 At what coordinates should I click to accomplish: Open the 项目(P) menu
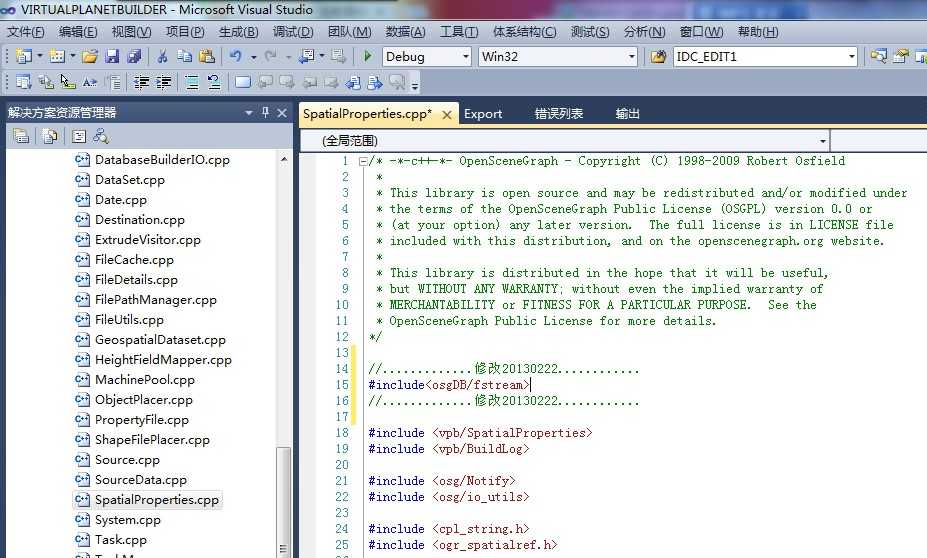pos(185,32)
